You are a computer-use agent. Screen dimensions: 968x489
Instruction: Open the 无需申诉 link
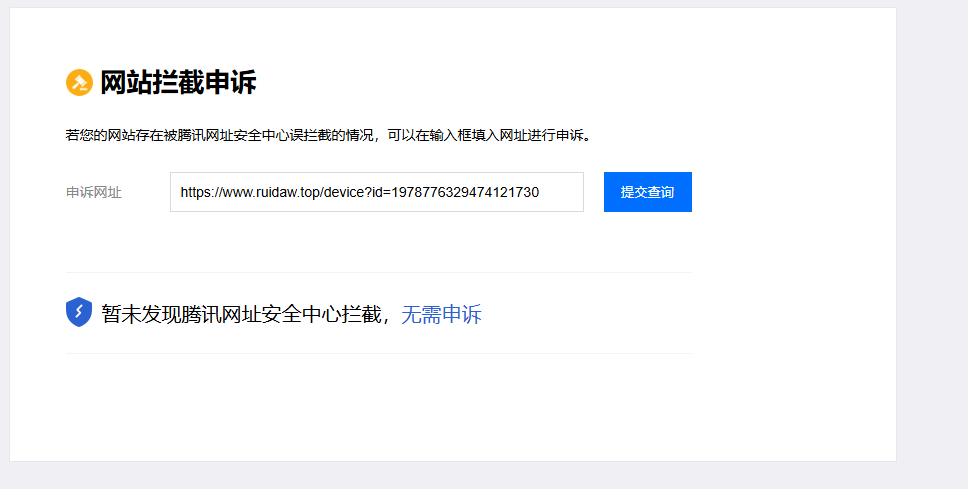(441, 314)
